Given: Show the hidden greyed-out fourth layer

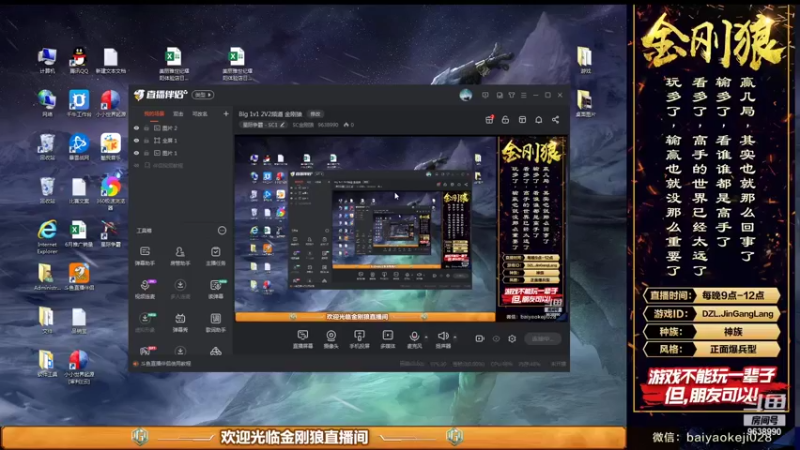Looking at the screenshot, I should pos(136,165).
